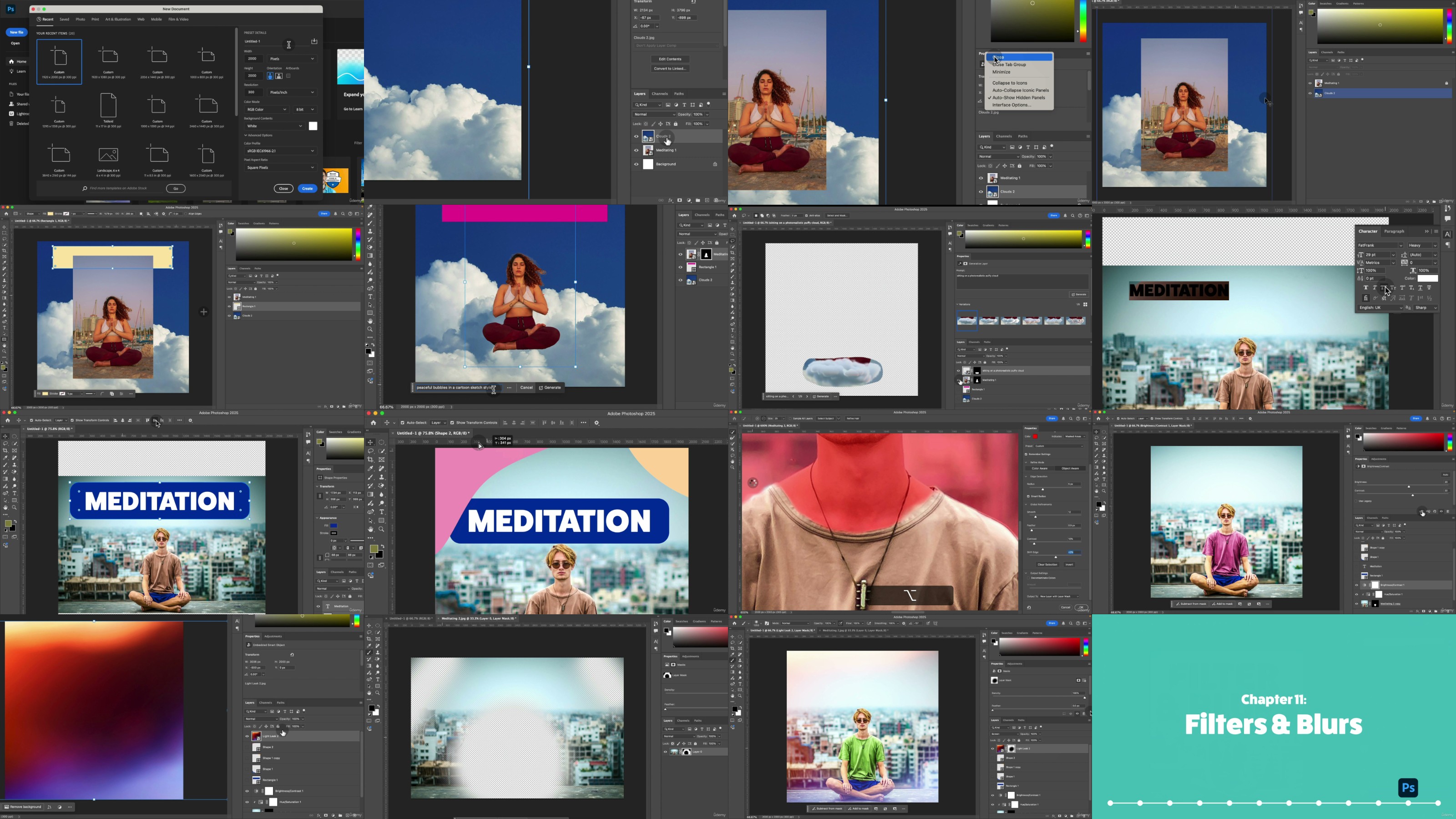Click the Edit Contents button
This screenshot has height=819, width=1456.
click(x=670, y=59)
